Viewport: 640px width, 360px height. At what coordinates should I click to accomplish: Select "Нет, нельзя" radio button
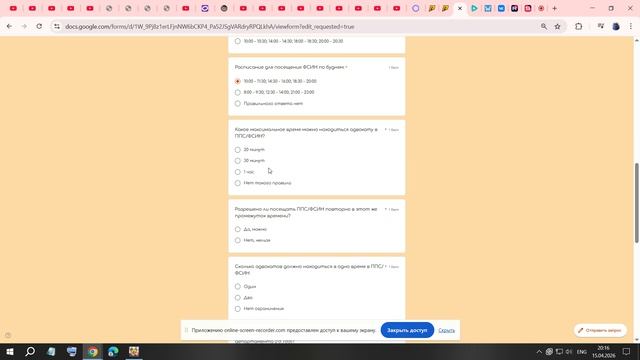(x=238, y=240)
